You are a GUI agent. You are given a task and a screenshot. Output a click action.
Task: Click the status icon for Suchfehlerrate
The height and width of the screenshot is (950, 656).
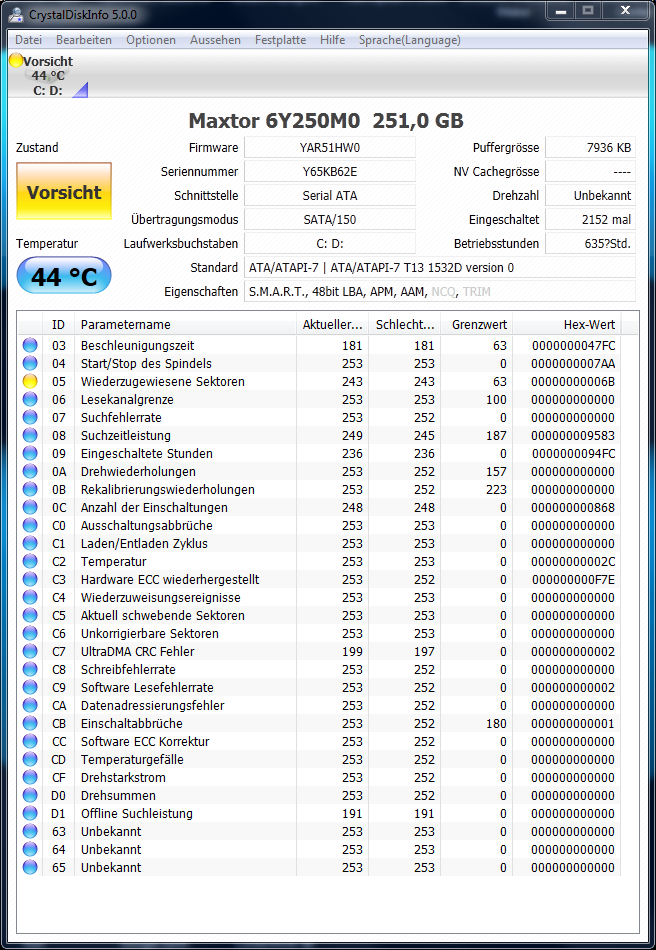pos(30,417)
